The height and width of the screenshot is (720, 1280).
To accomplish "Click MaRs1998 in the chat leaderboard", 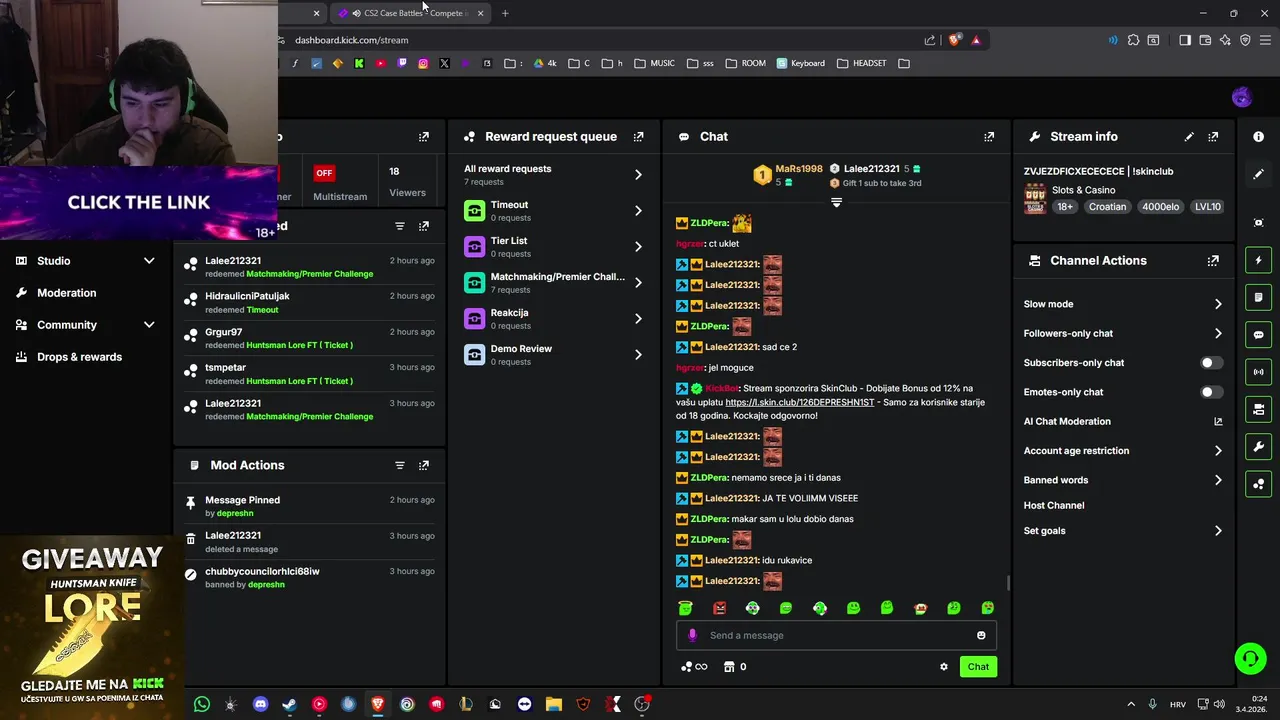I will click(x=798, y=169).
